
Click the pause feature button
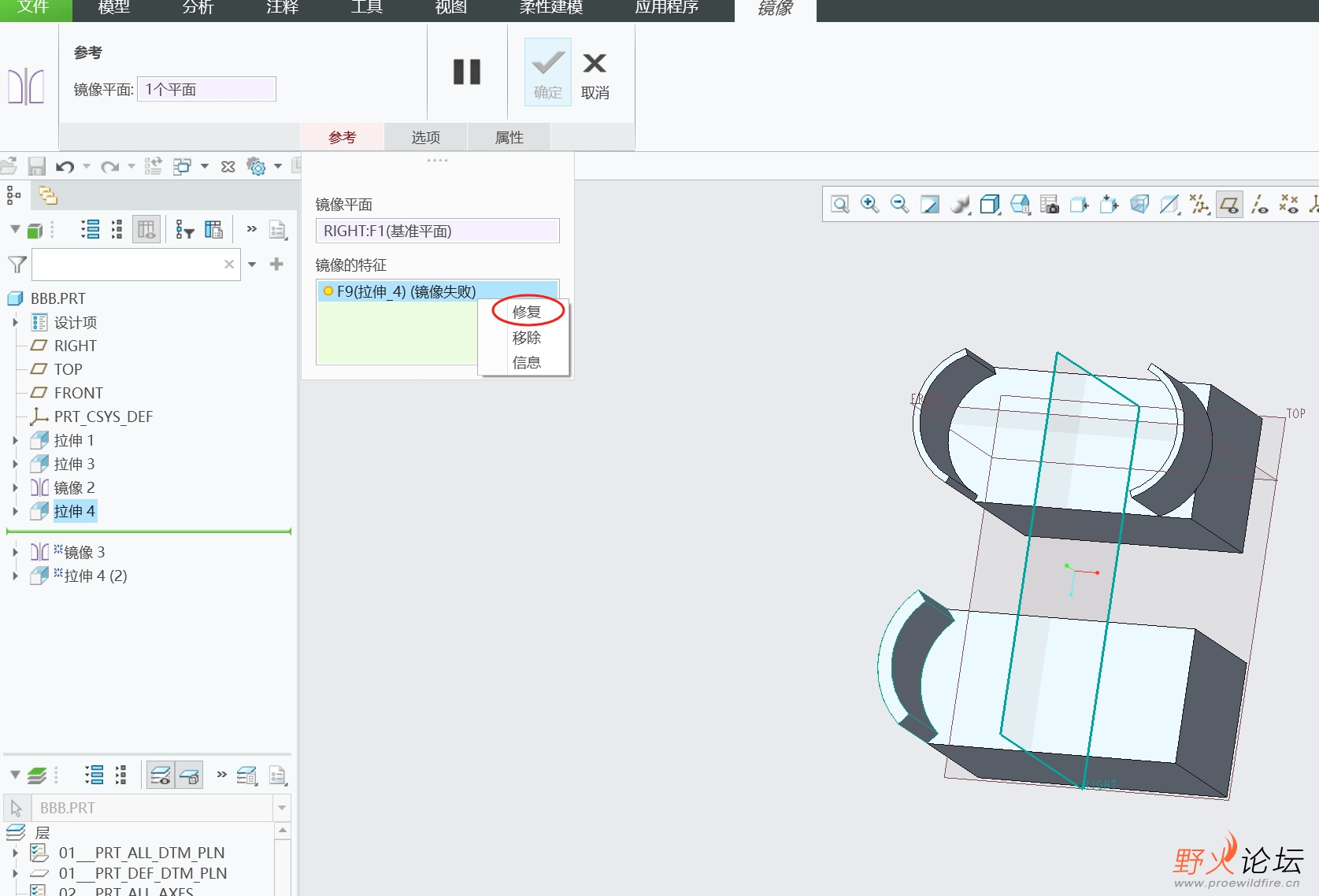467,72
